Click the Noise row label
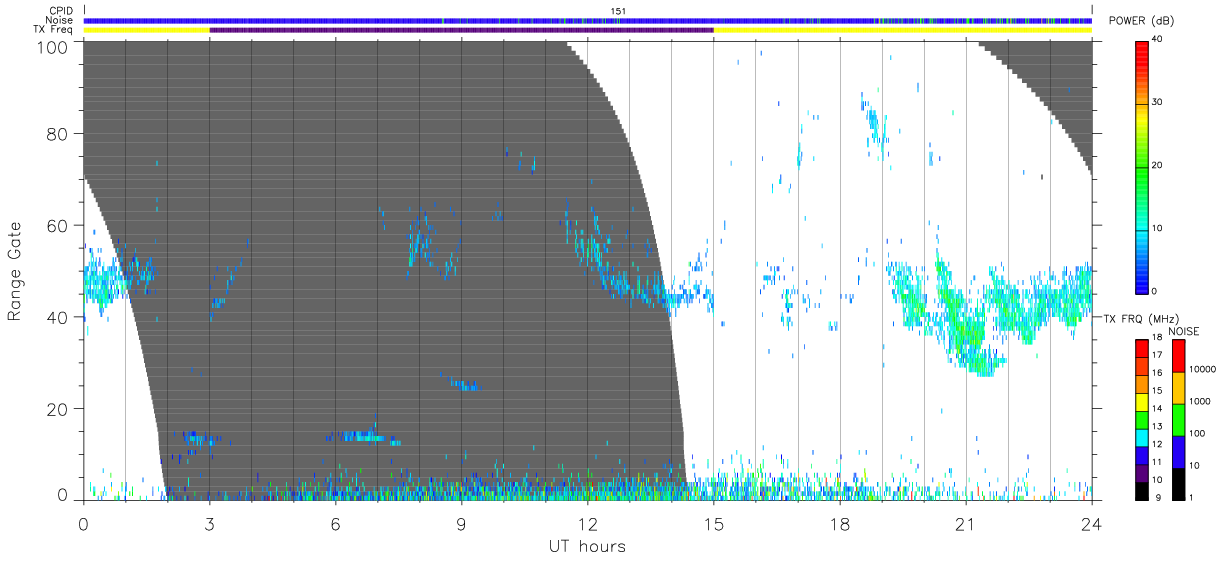 pyautogui.click(x=60, y=20)
